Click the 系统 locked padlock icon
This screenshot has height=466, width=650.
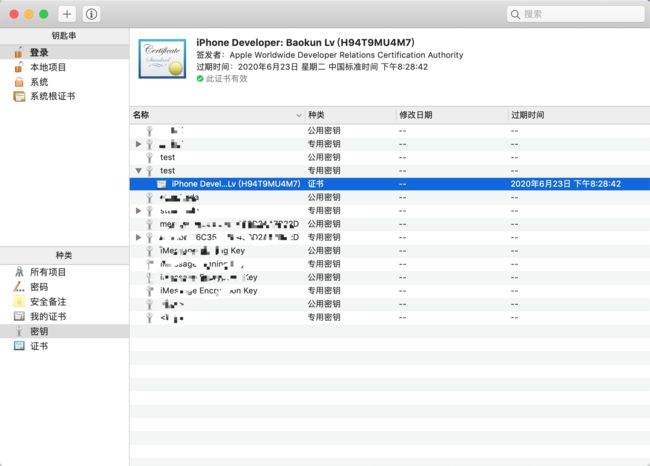tap(19, 82)
